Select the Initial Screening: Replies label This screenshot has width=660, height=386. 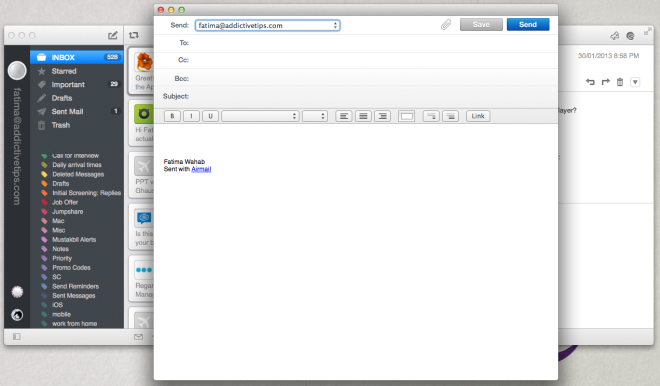[x=86, y=193]
